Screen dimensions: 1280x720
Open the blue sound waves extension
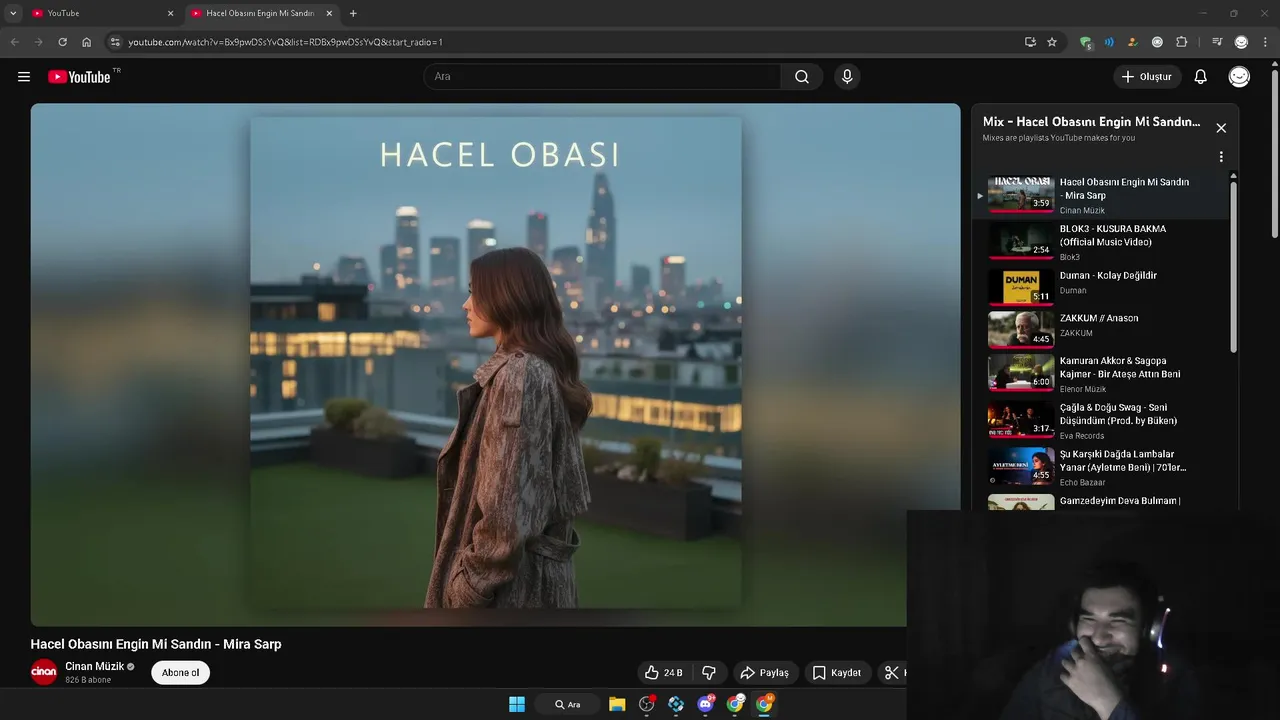pos(1109,42)
